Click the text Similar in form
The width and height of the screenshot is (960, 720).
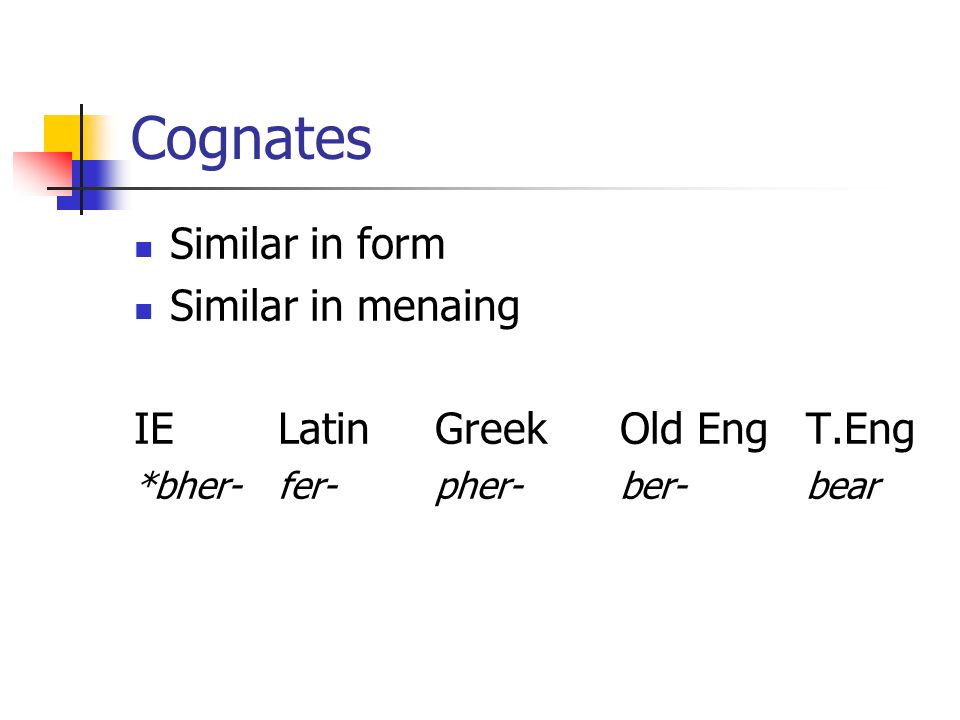307,244
